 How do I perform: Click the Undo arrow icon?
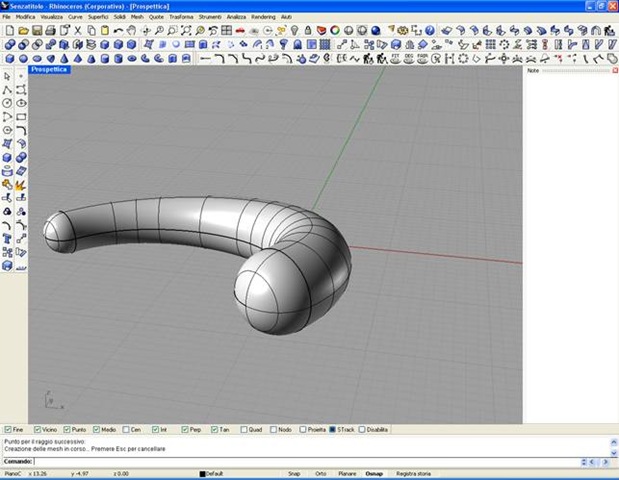point(118,31)
